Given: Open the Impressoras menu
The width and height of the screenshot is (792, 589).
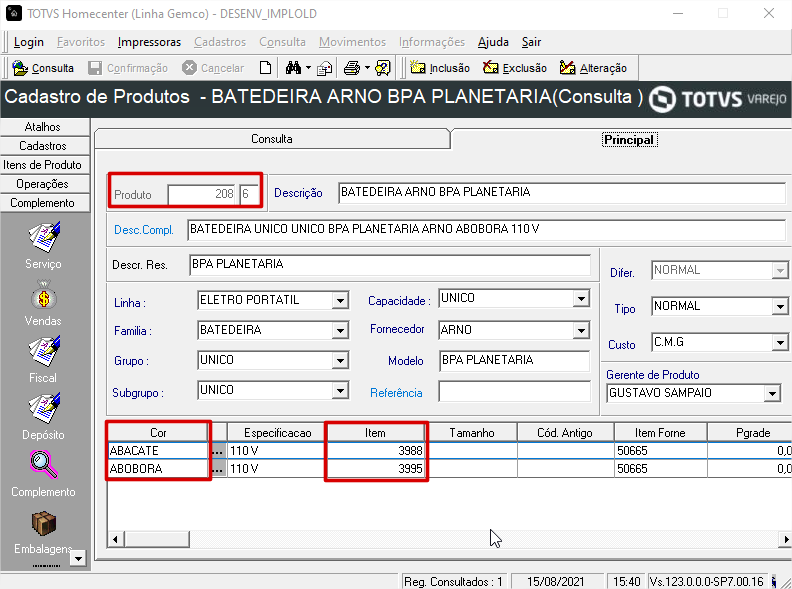Looking at the screenshot, I should point(149,42).
